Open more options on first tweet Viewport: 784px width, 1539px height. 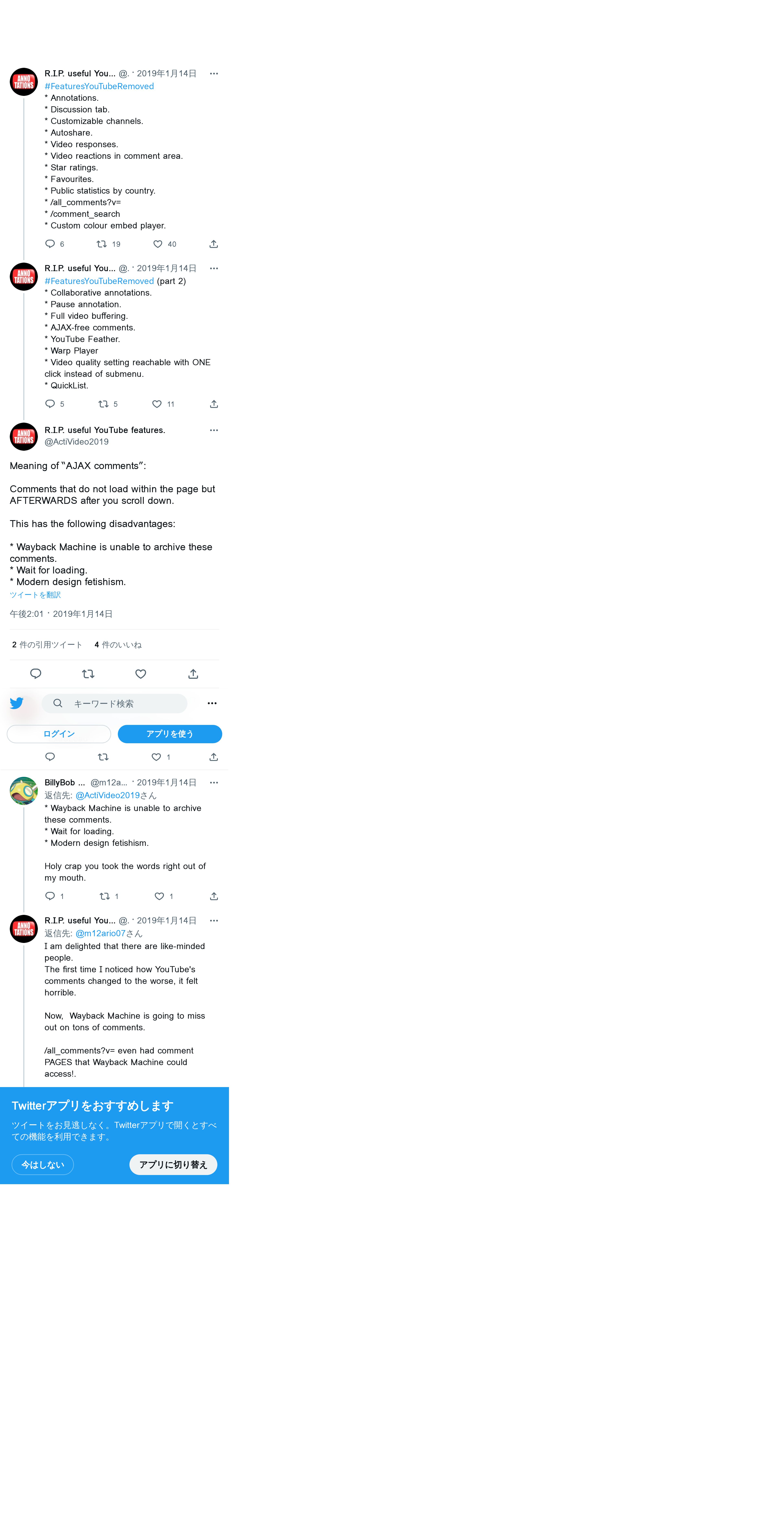(x=214, y=73)
